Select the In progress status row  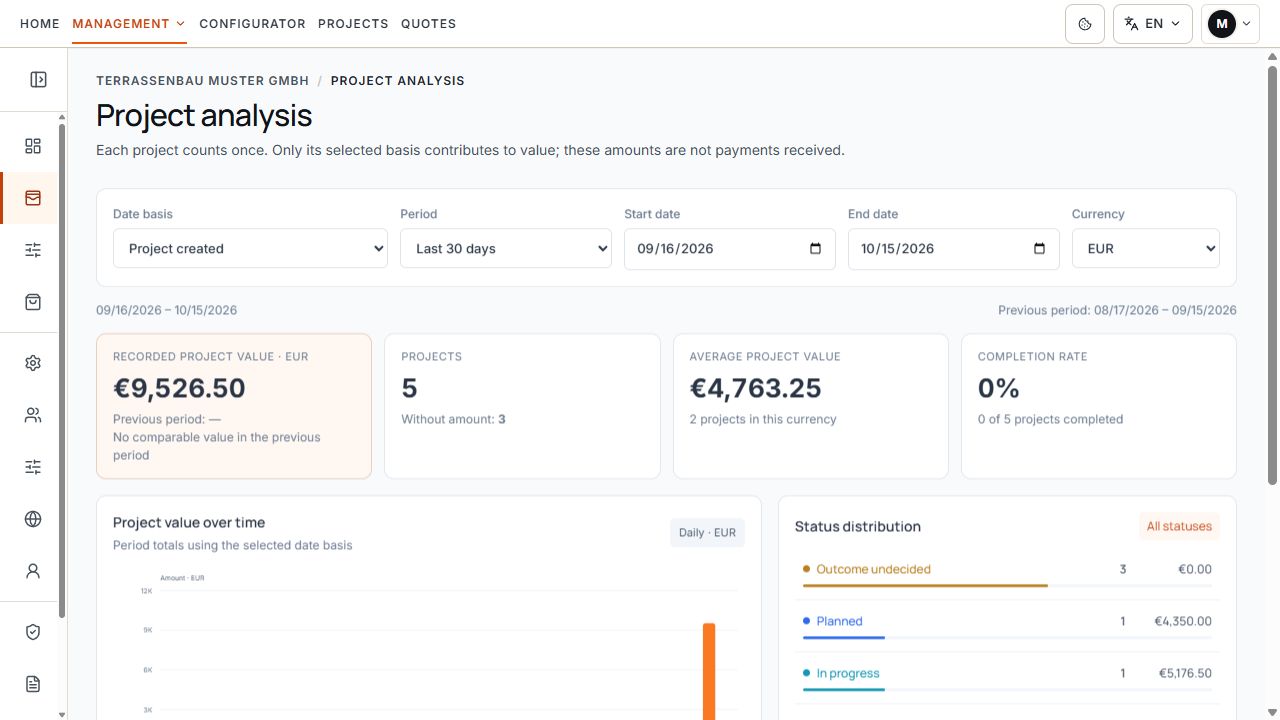point(1007,677)
